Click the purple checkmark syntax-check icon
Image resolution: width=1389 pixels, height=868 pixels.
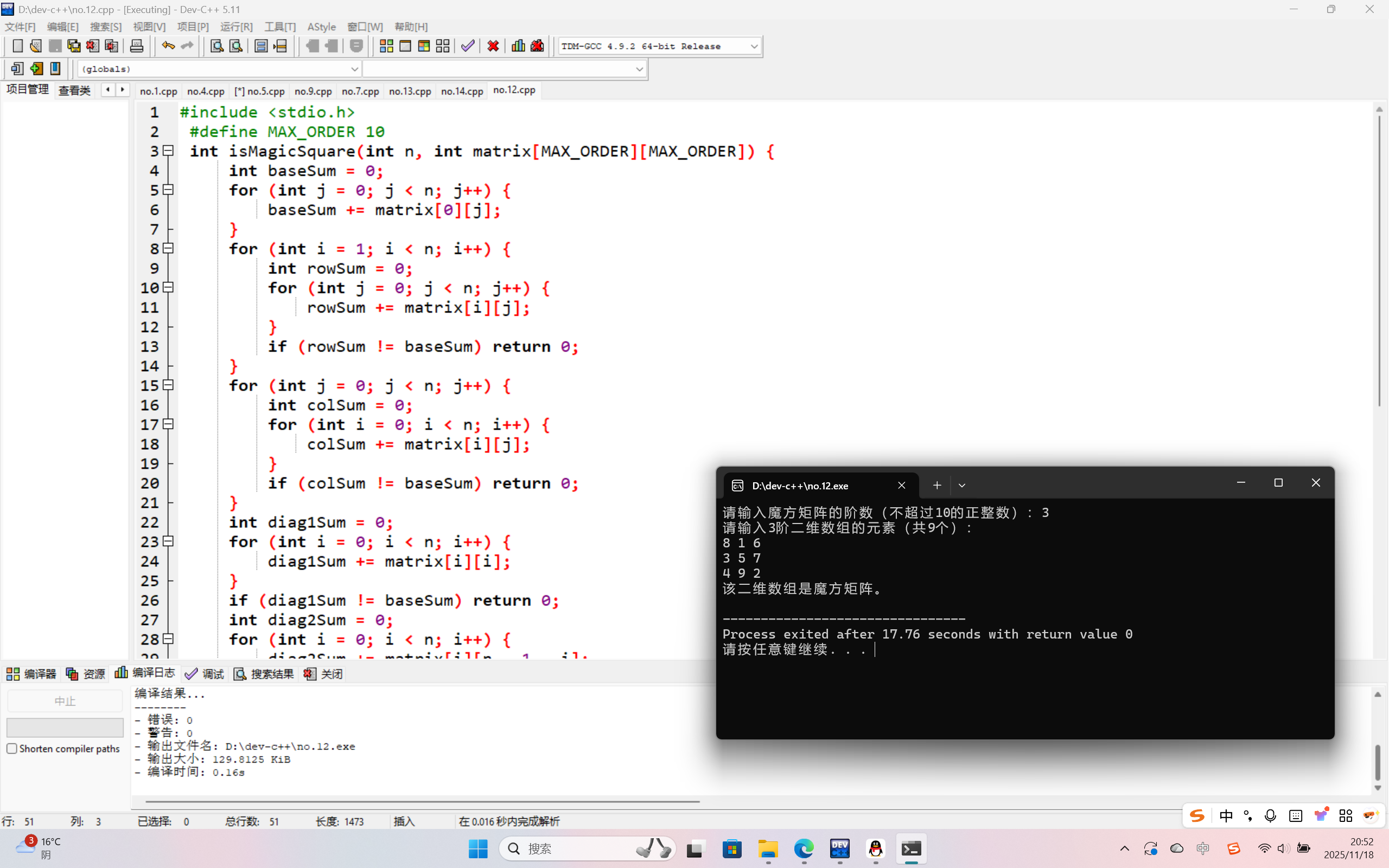tap(468, 46)
